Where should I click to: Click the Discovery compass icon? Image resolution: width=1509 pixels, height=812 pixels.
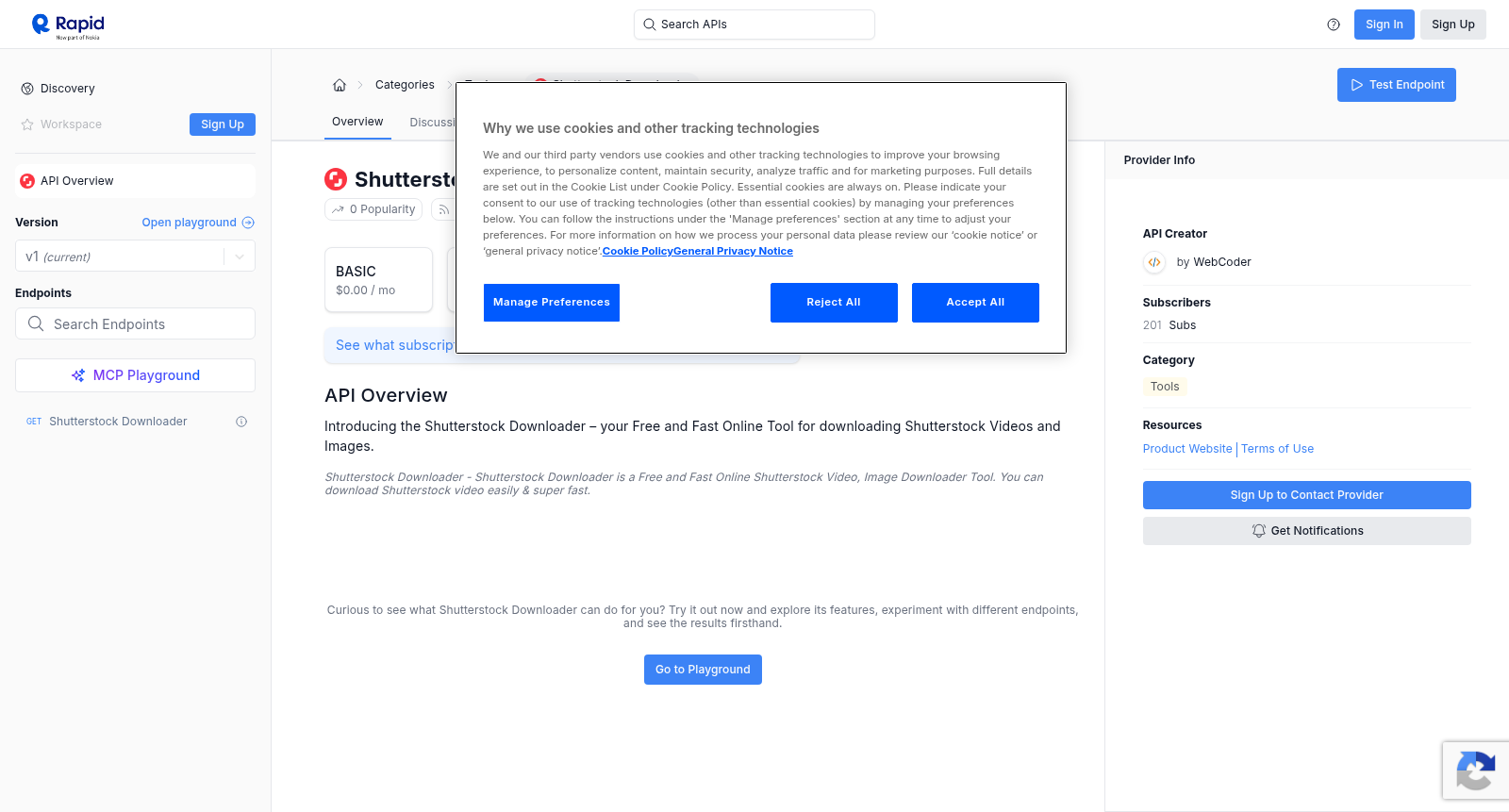27,89
